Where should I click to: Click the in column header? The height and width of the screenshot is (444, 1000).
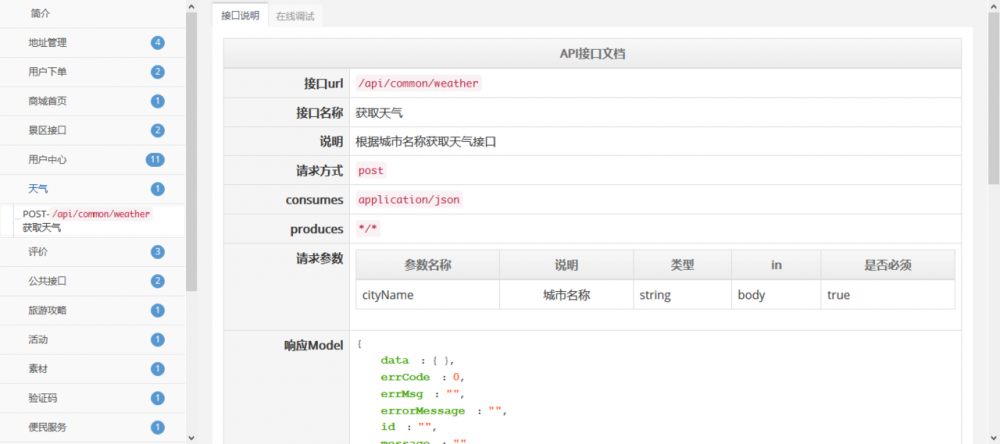click(776, 265)
